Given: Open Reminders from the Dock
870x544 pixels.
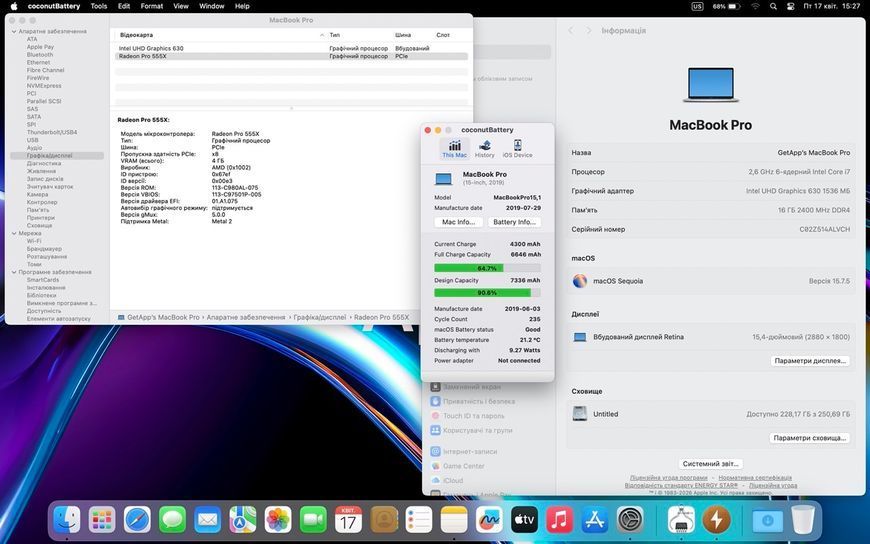Looking at the screenshot, I should pyautogui.click(x=419, y=520).
